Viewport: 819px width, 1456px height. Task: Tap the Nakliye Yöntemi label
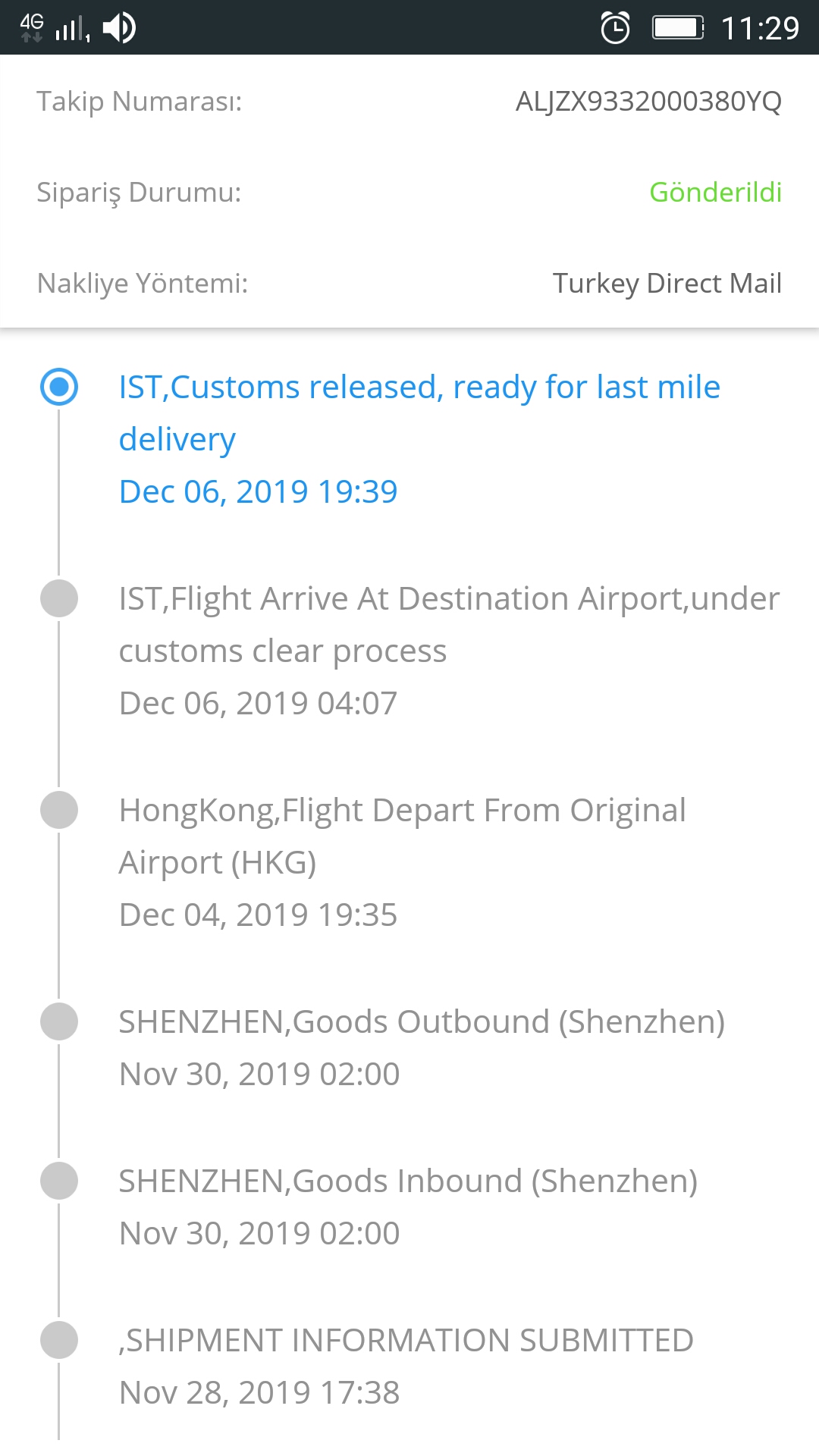click(143, 283)
